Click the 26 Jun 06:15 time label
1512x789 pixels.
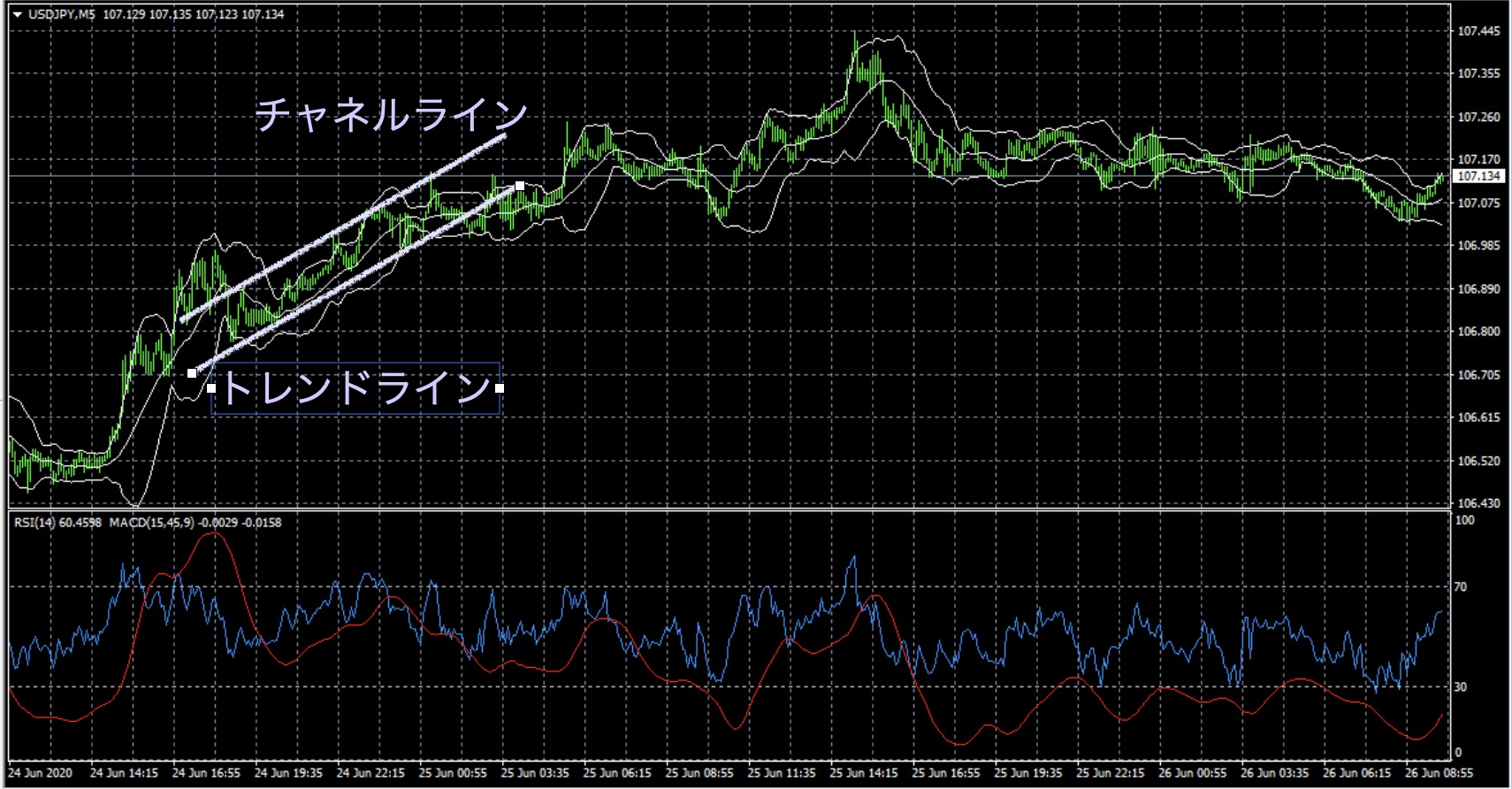[1357, 773]
